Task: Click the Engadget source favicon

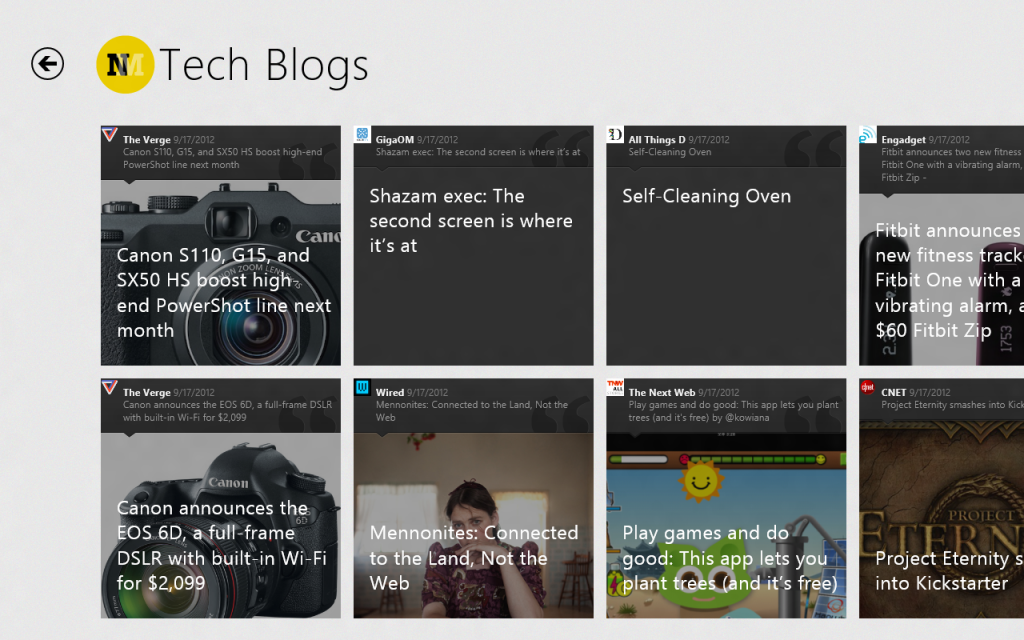Action: 868,135
